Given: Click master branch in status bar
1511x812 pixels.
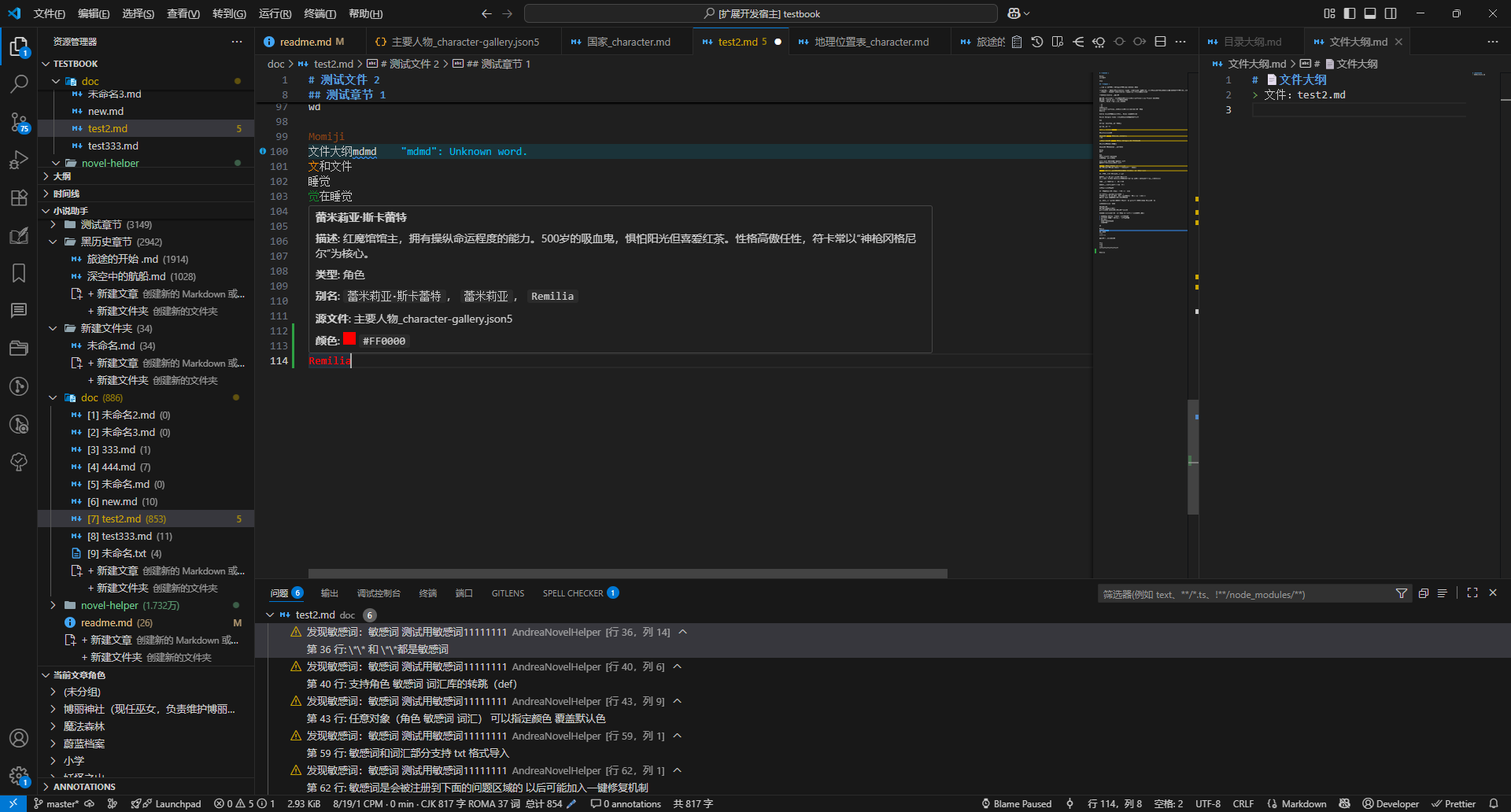Looking at the screenshot, I should tap(56, 803).
